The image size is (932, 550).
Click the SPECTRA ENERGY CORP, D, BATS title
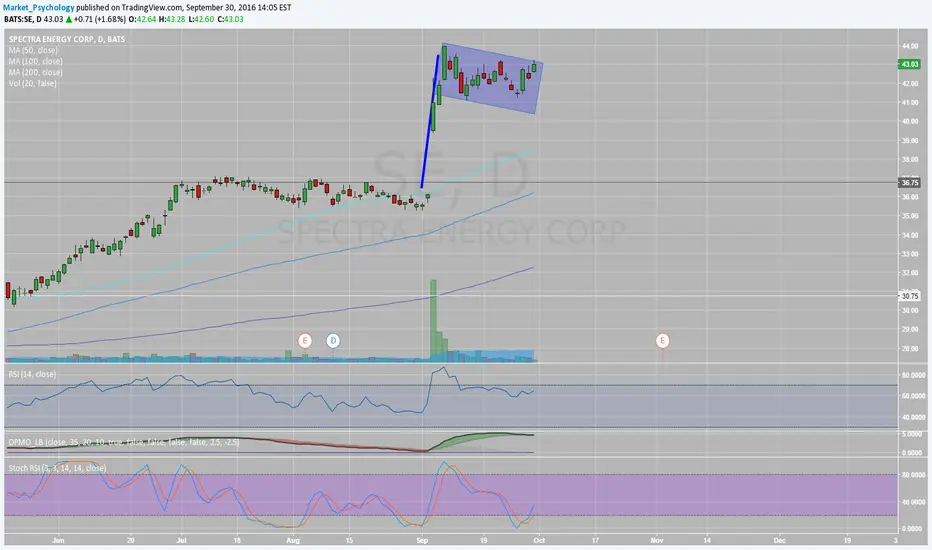[67, 39]
